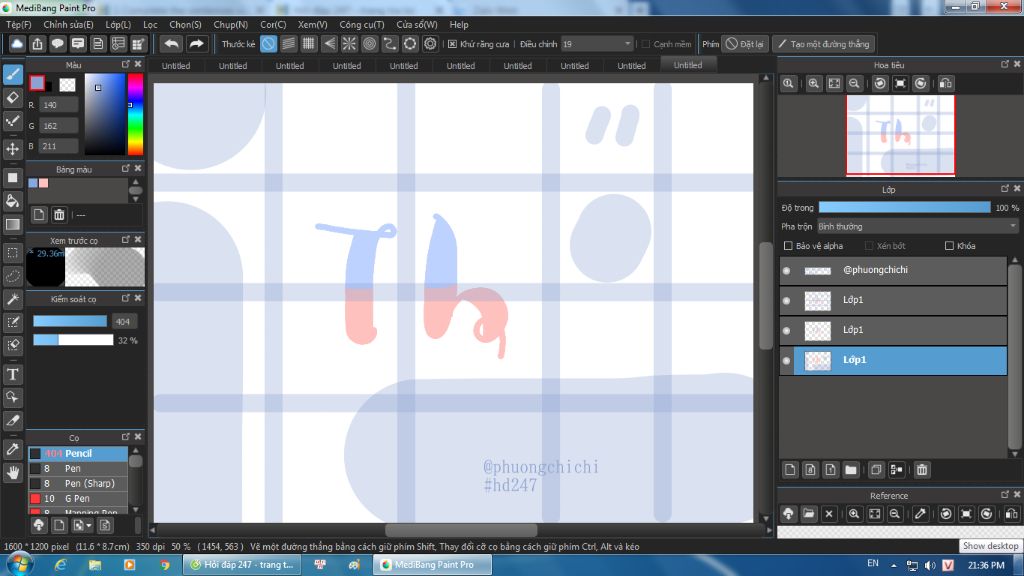Enable the crisscross grid snap guide
The height and width of the screenshot is (576, 1024).
[x=309, y=44]
